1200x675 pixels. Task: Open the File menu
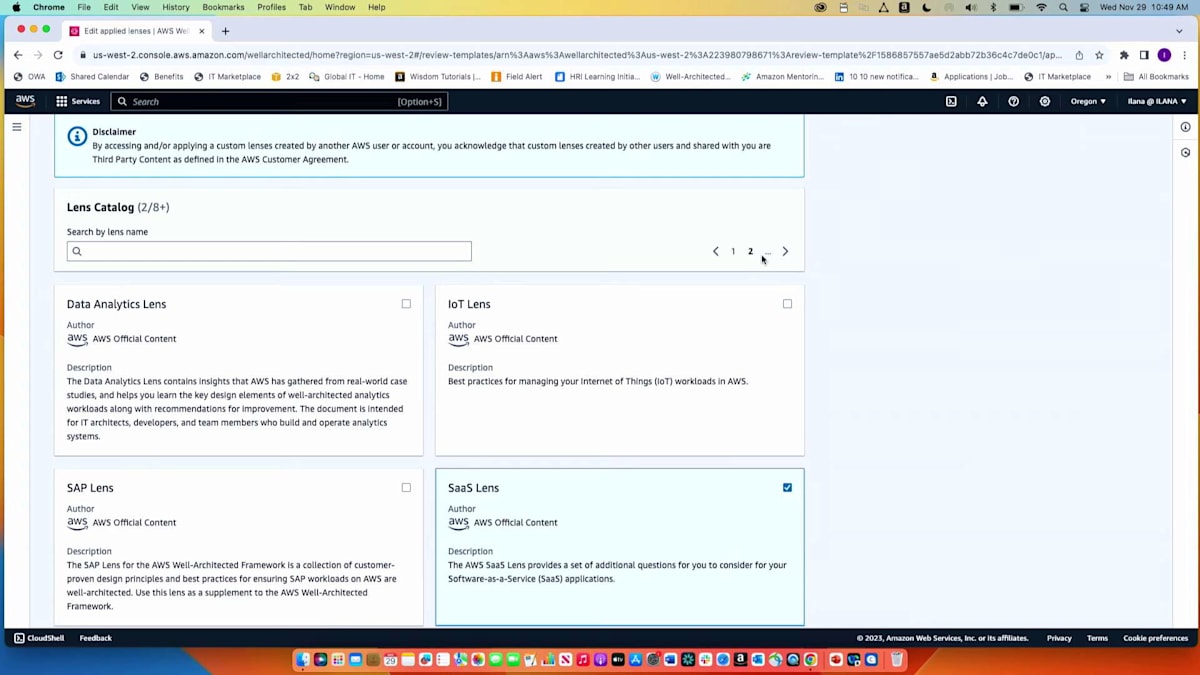pos(84,7)
